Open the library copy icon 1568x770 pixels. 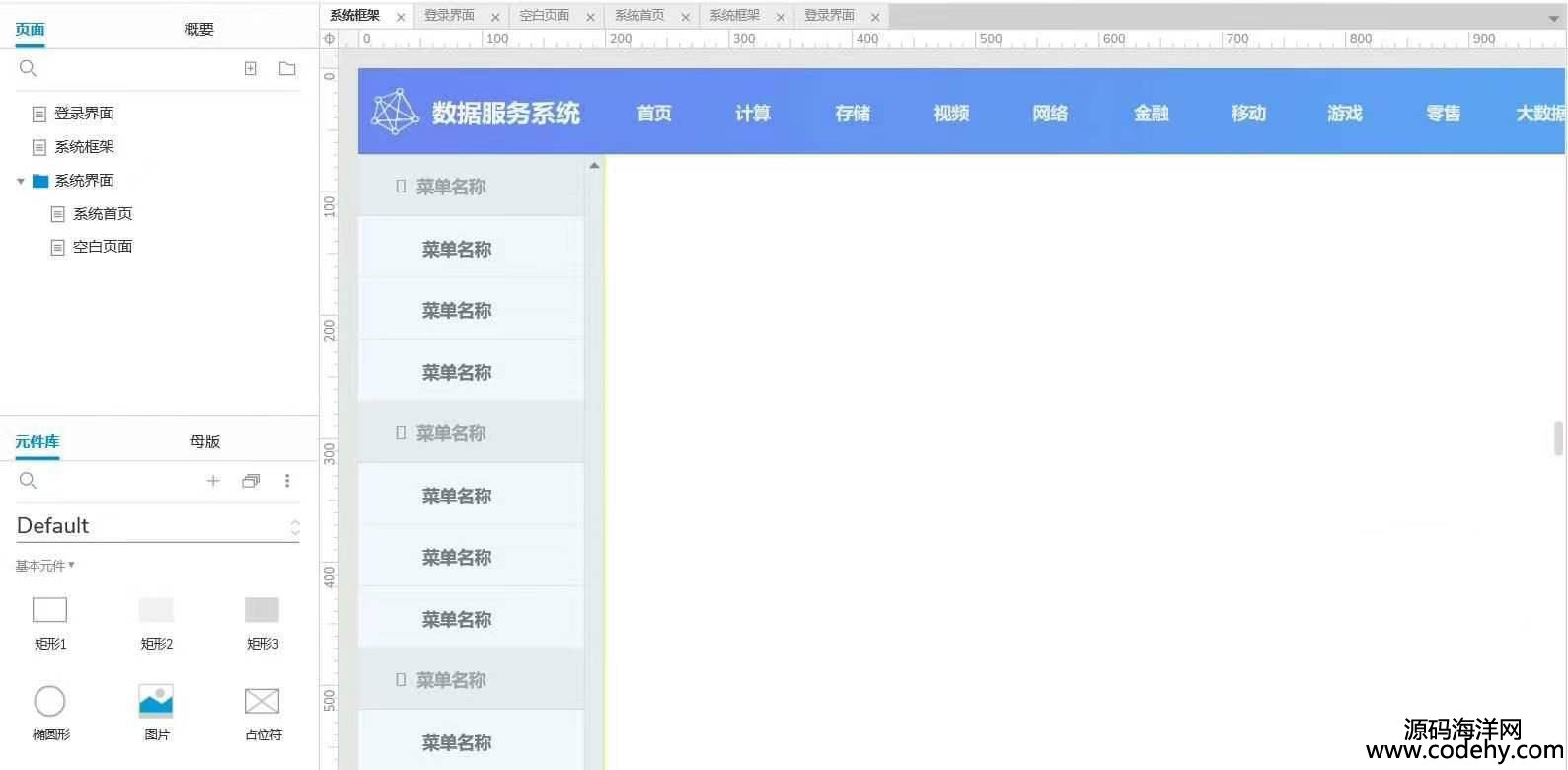click(251, 481)
